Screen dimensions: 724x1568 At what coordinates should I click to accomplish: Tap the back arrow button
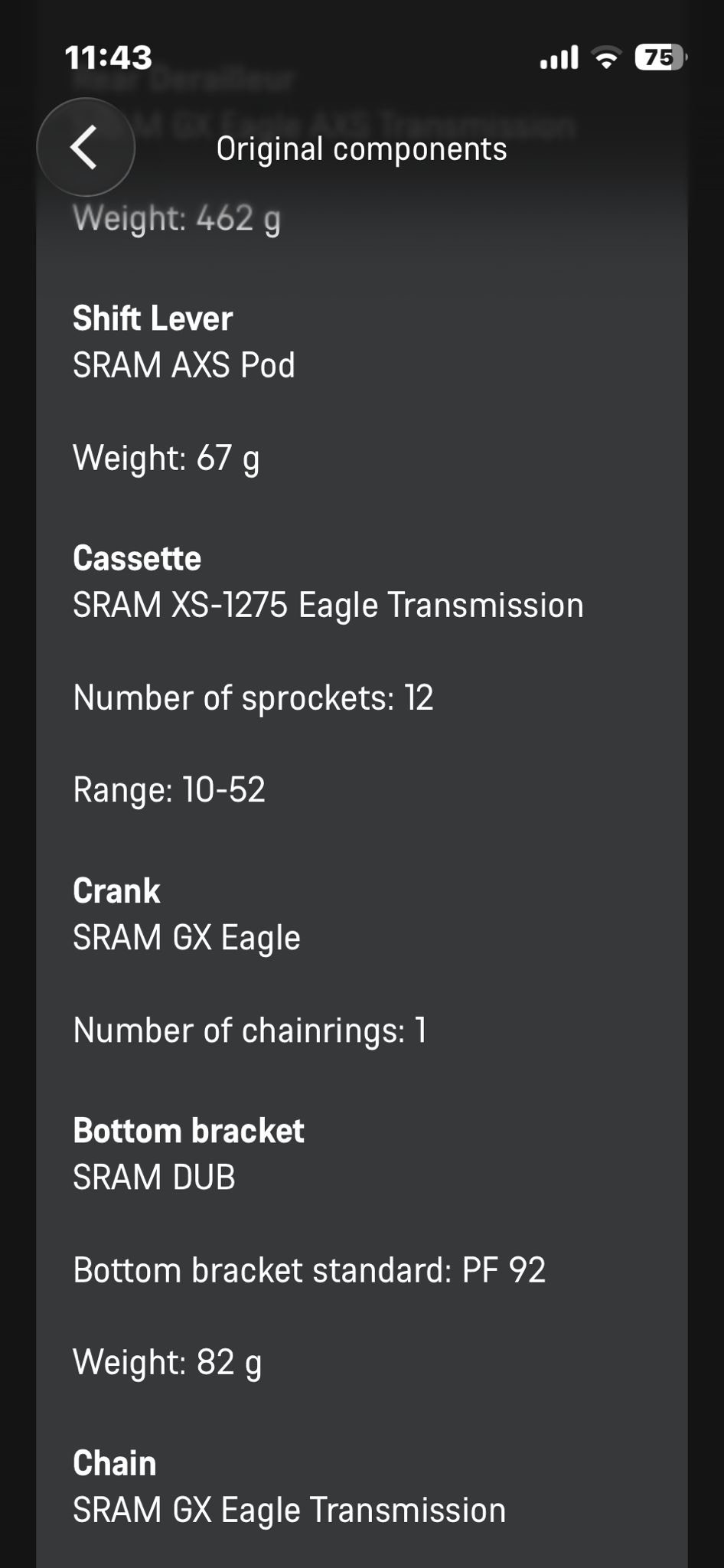click(x=86, y=147)
